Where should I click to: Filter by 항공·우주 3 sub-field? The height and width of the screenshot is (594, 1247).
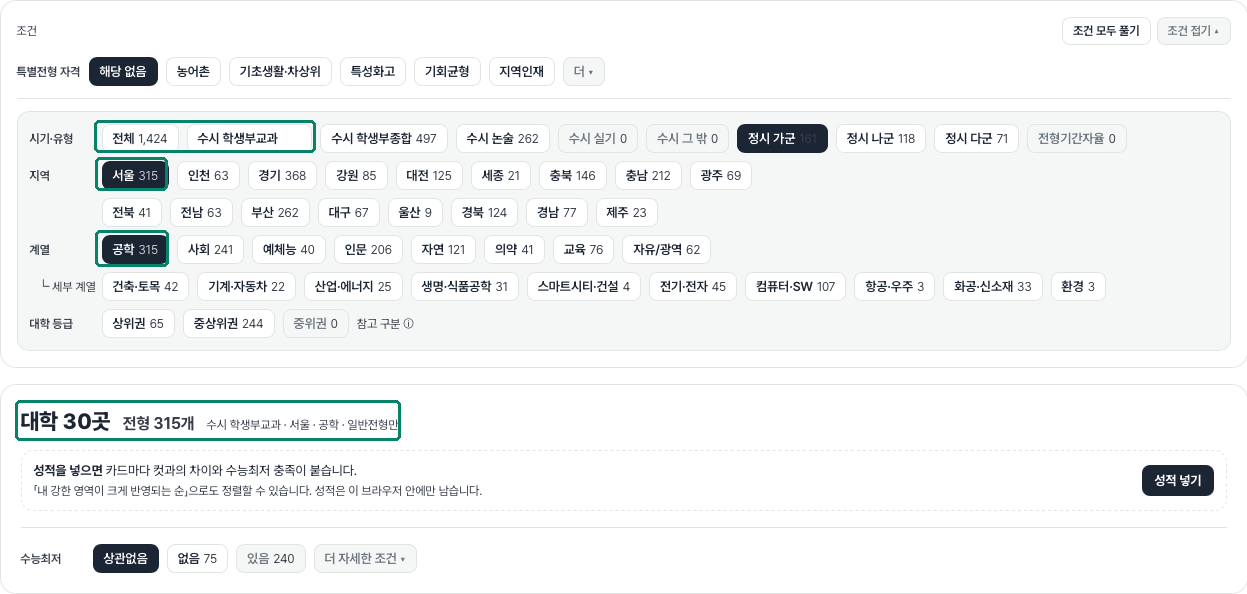pos(894,287)
